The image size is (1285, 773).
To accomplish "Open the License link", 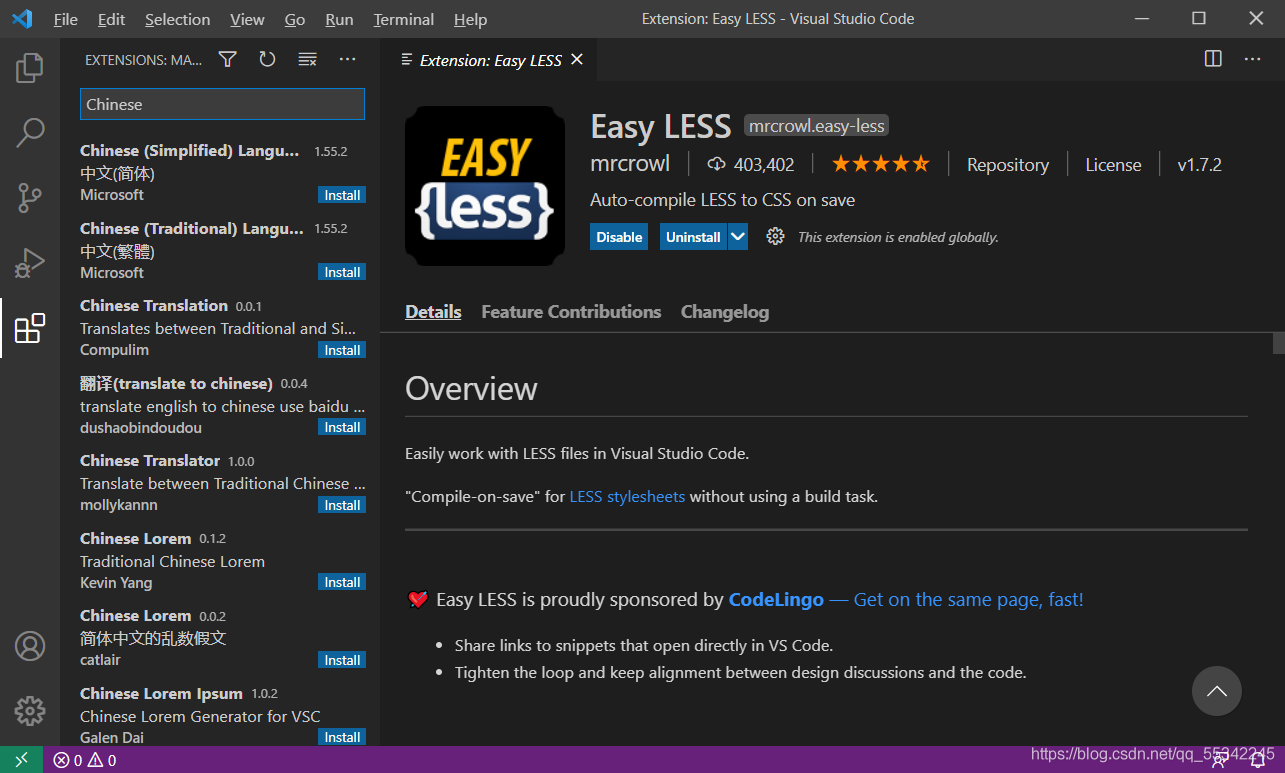I will point(1113,165).
